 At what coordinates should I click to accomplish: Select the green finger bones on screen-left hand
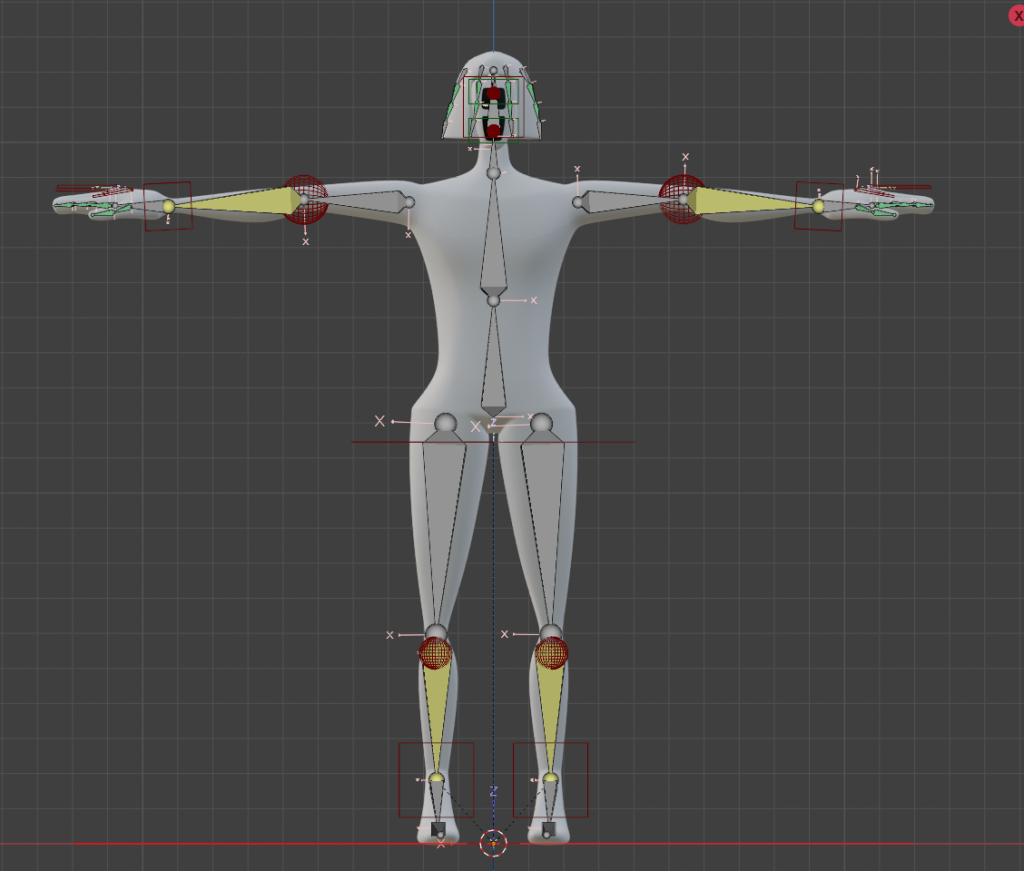coord(95,208)
